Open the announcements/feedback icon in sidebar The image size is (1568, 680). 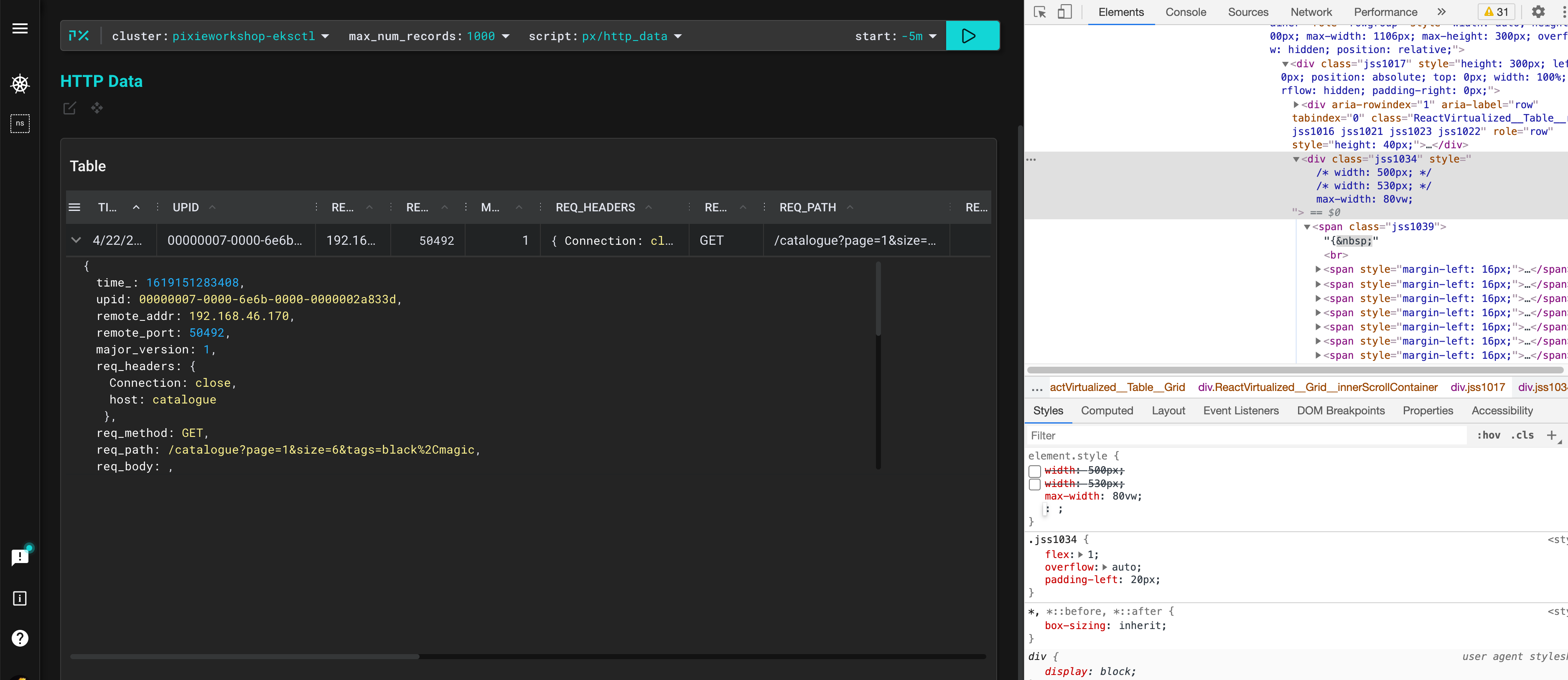20,557
